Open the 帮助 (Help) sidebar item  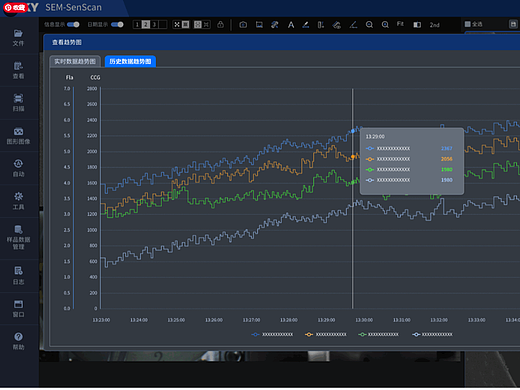(18, 341)
